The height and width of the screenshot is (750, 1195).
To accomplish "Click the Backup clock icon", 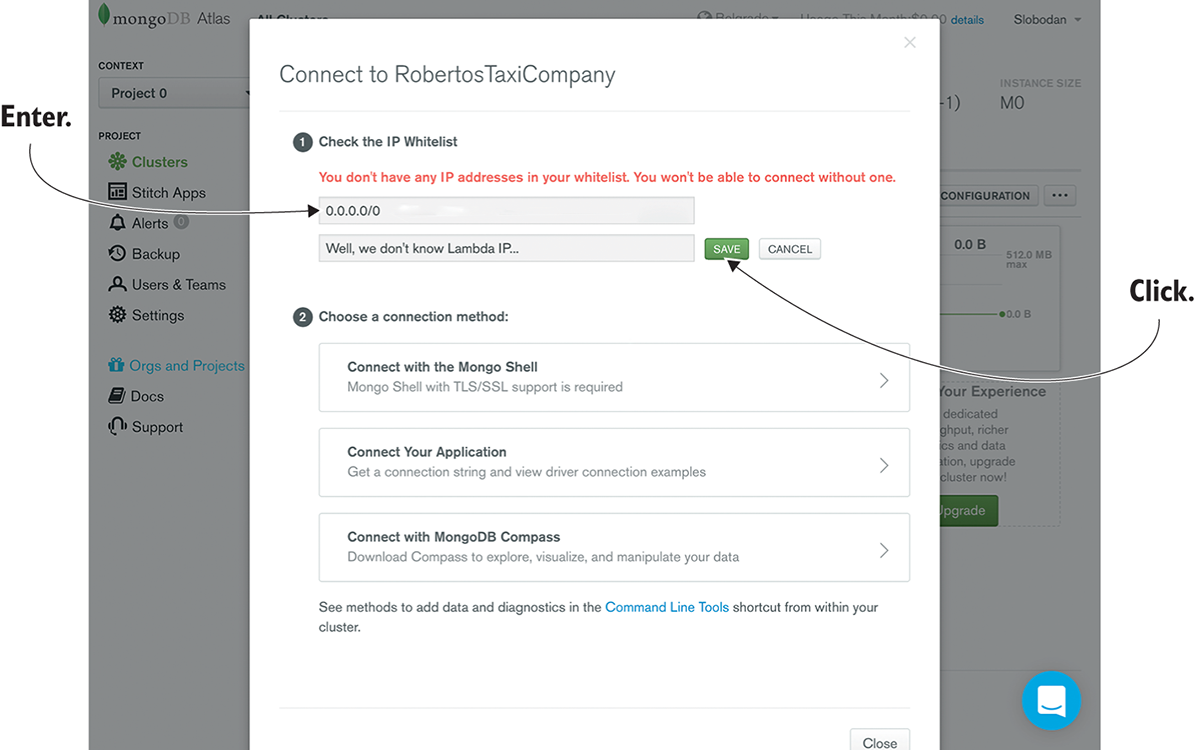I will 117,254.
